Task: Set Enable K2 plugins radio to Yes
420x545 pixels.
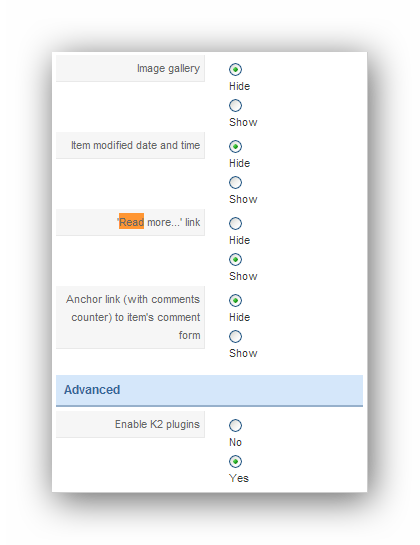Action: pyautogui.click(x=235, y=462)
